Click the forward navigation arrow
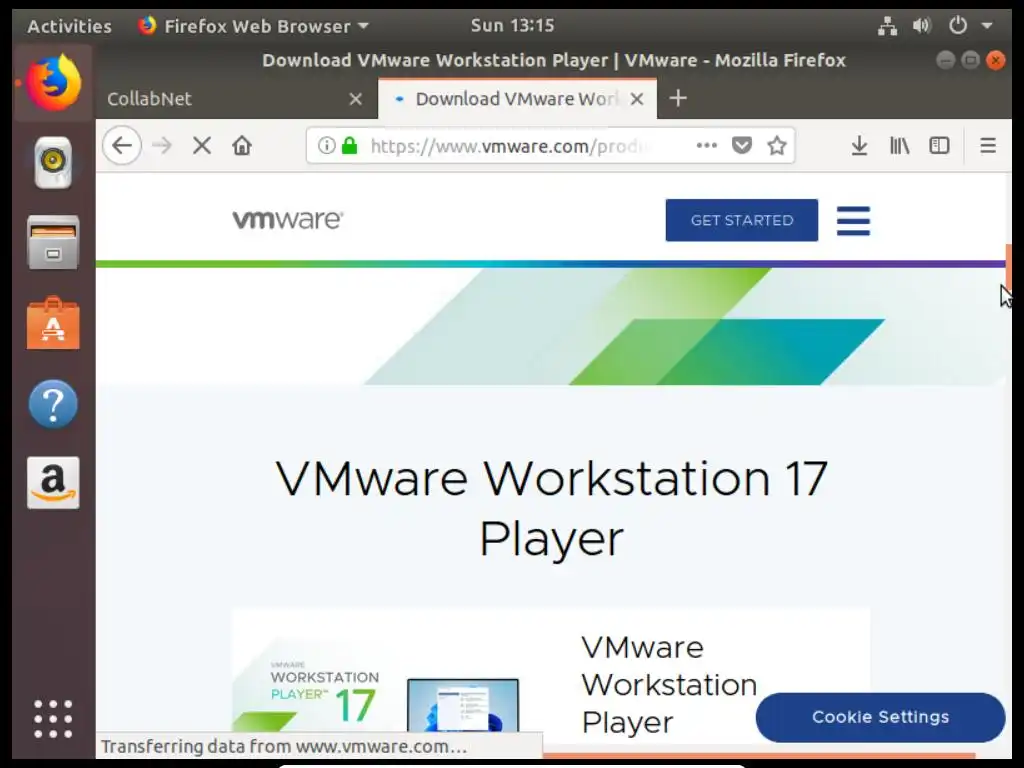Viewport: 1024px width, 768px height. tap(162, 145)
